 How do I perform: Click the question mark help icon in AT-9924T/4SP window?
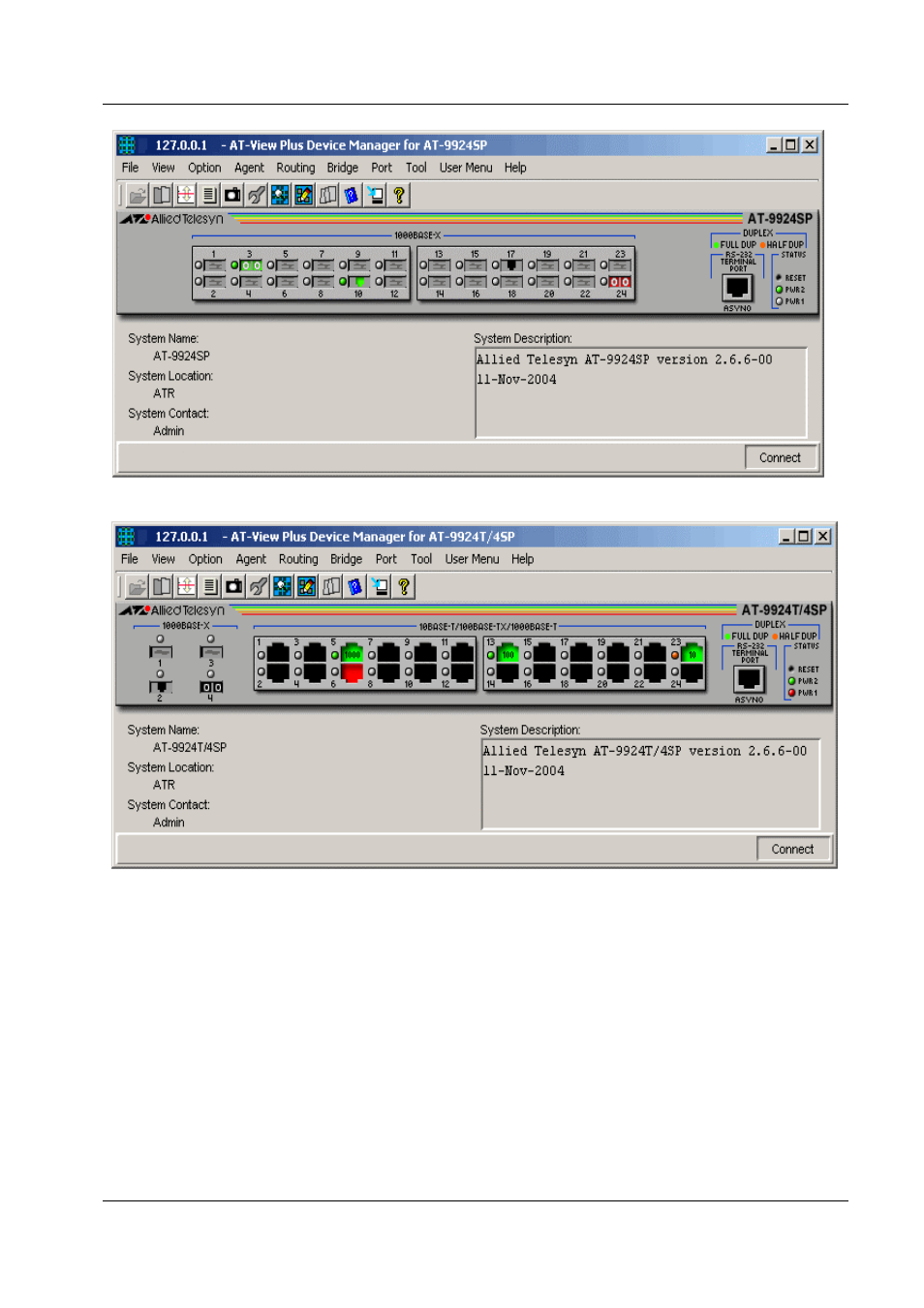tap(404, 587)
